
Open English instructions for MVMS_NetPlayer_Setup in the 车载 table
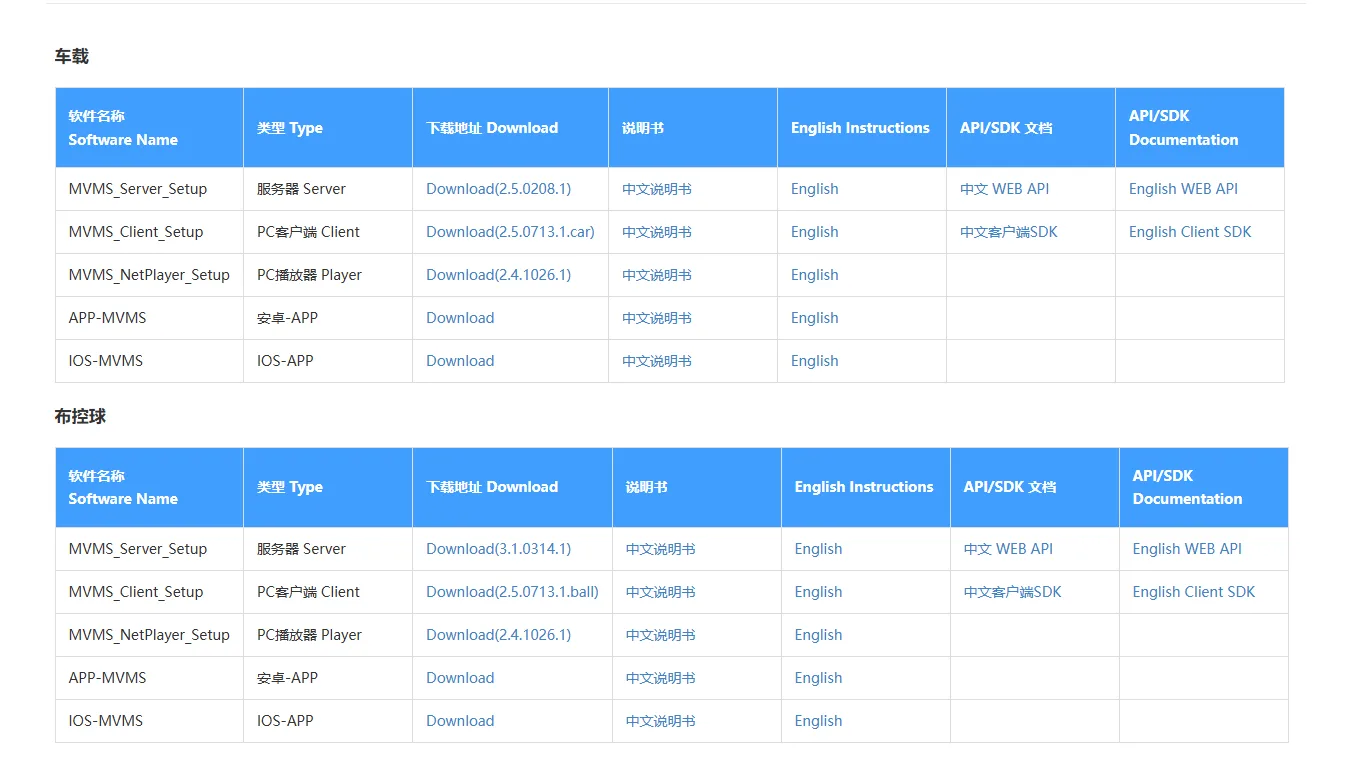coord(815,275)
